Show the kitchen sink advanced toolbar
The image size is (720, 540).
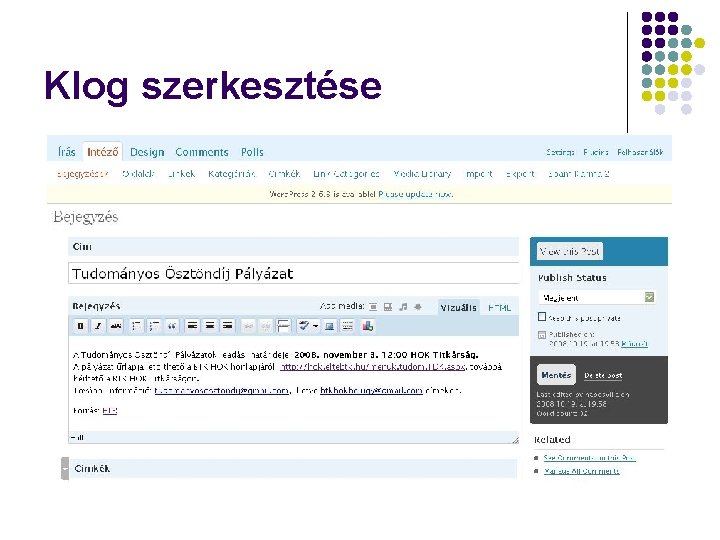click(348, 326)
